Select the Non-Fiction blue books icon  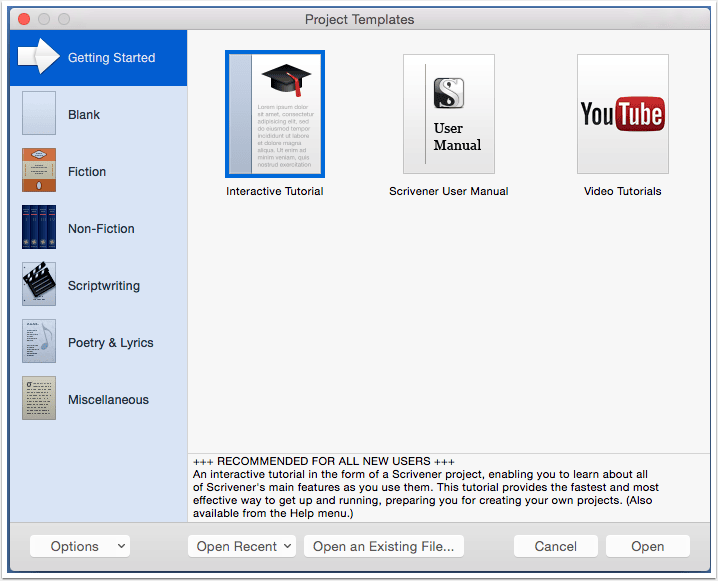click(x=39, y=227)
